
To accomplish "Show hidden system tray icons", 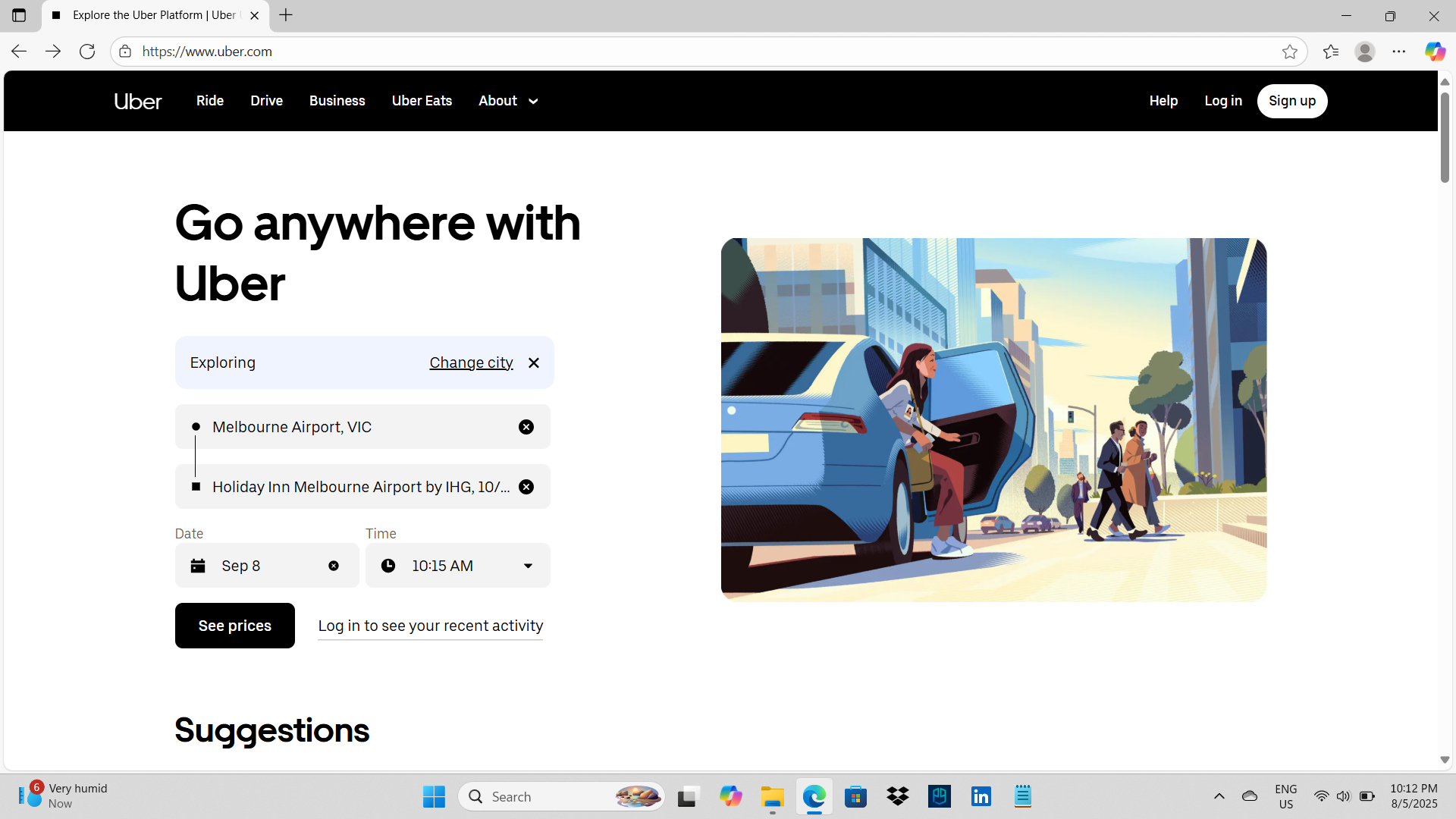I will [1219, 797].
